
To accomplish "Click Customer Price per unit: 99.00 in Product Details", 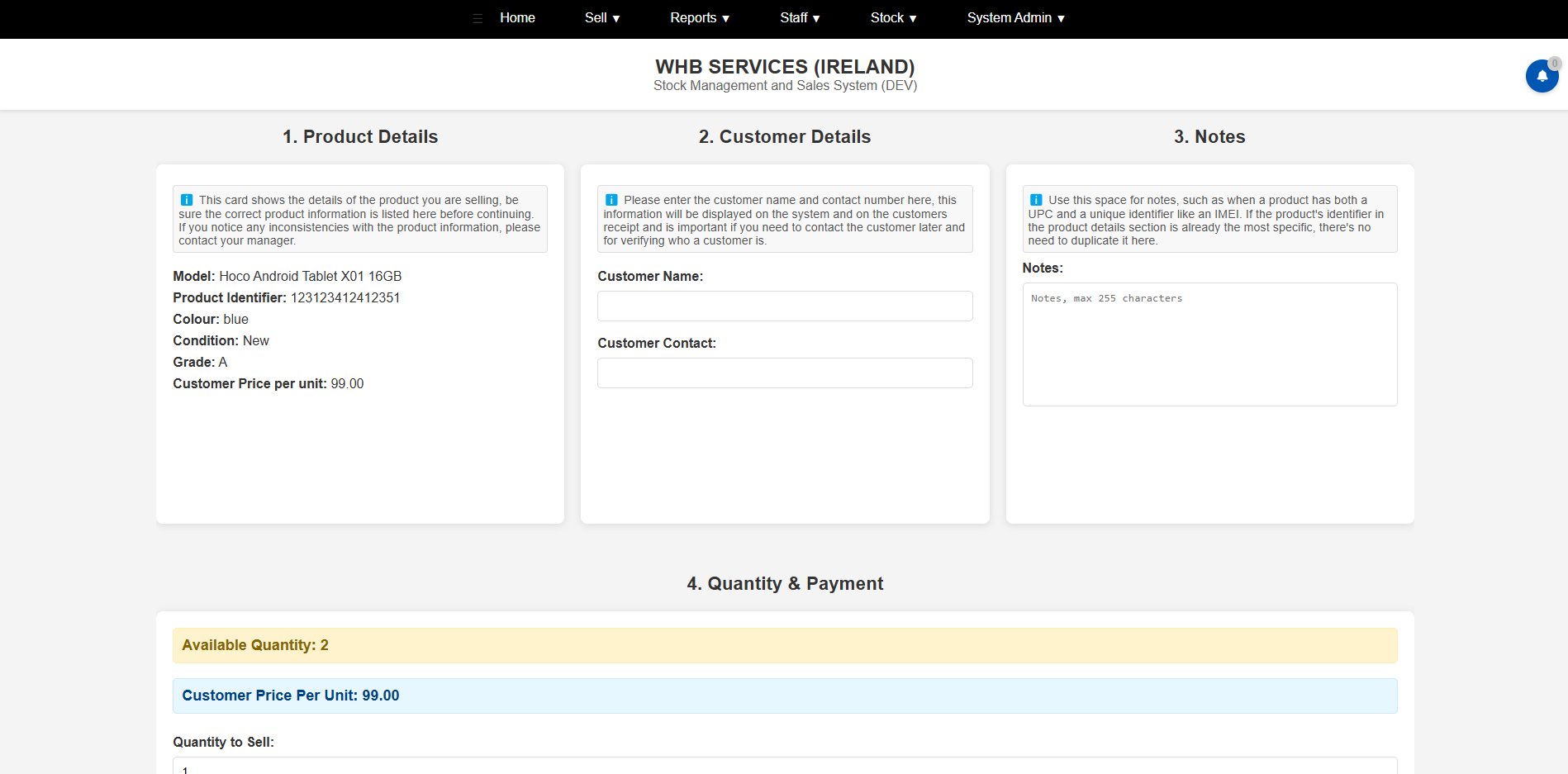I will [268, 383].
